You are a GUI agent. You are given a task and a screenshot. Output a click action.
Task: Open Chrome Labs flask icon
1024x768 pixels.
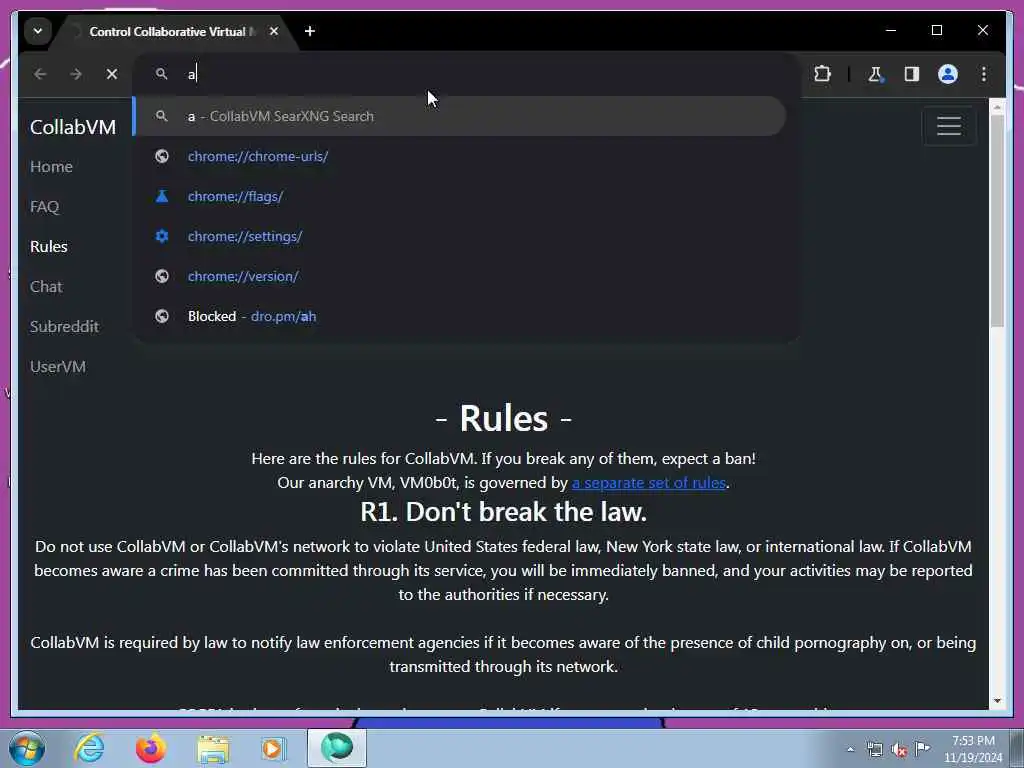876,74
